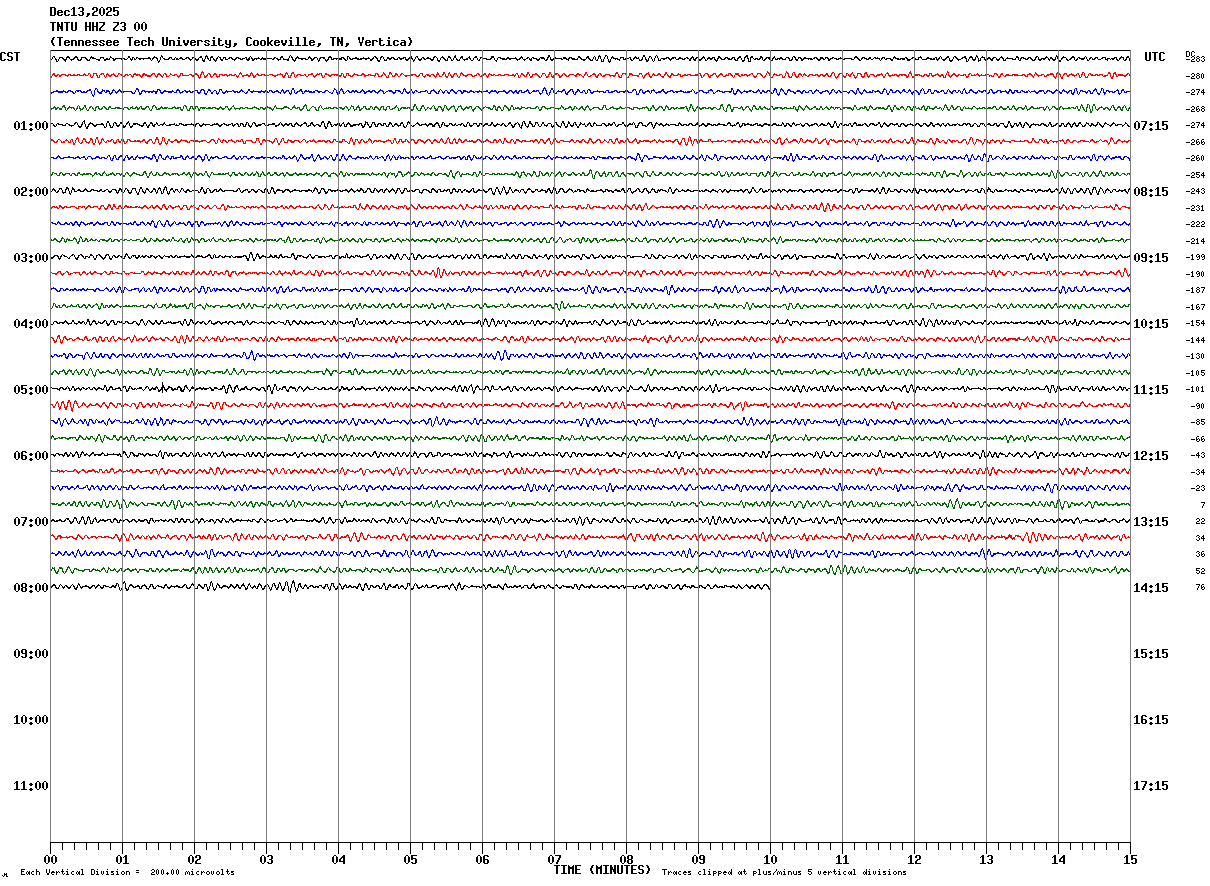Image resolution: width=1210 pixels, height=886 pixels.
Task: Click the 10:15 UTC time label
Action: pos(1150,324)
